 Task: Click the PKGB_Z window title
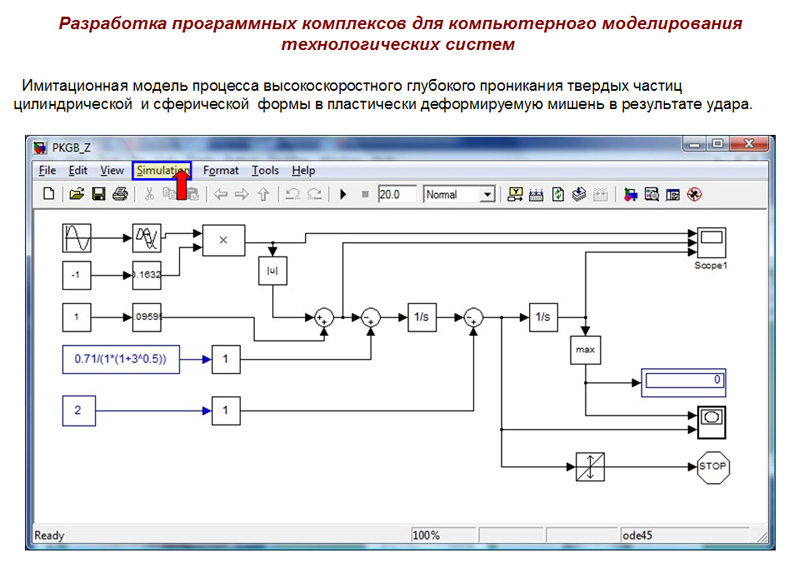pos(71,148)
